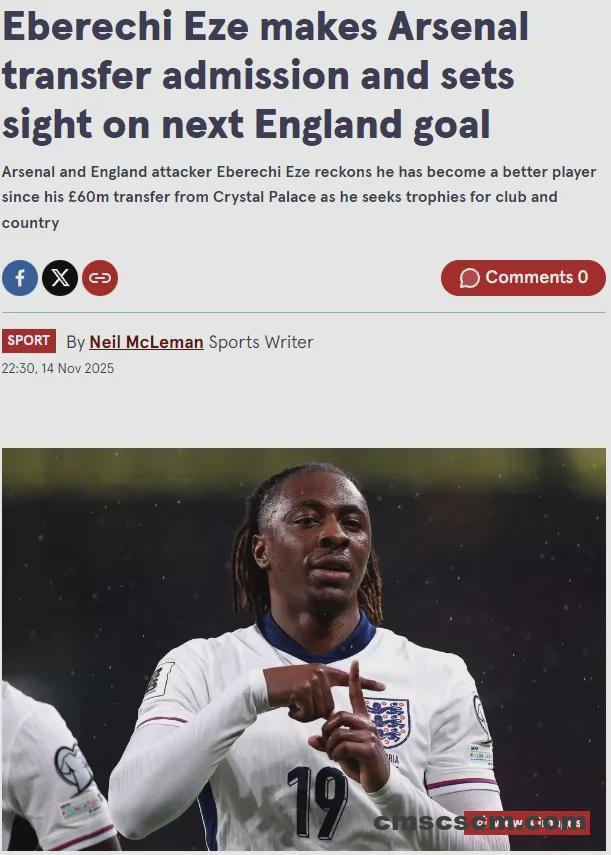Click the England three lions crest
The width and height of the screenshot is (611, 855).
click(389, 722)
